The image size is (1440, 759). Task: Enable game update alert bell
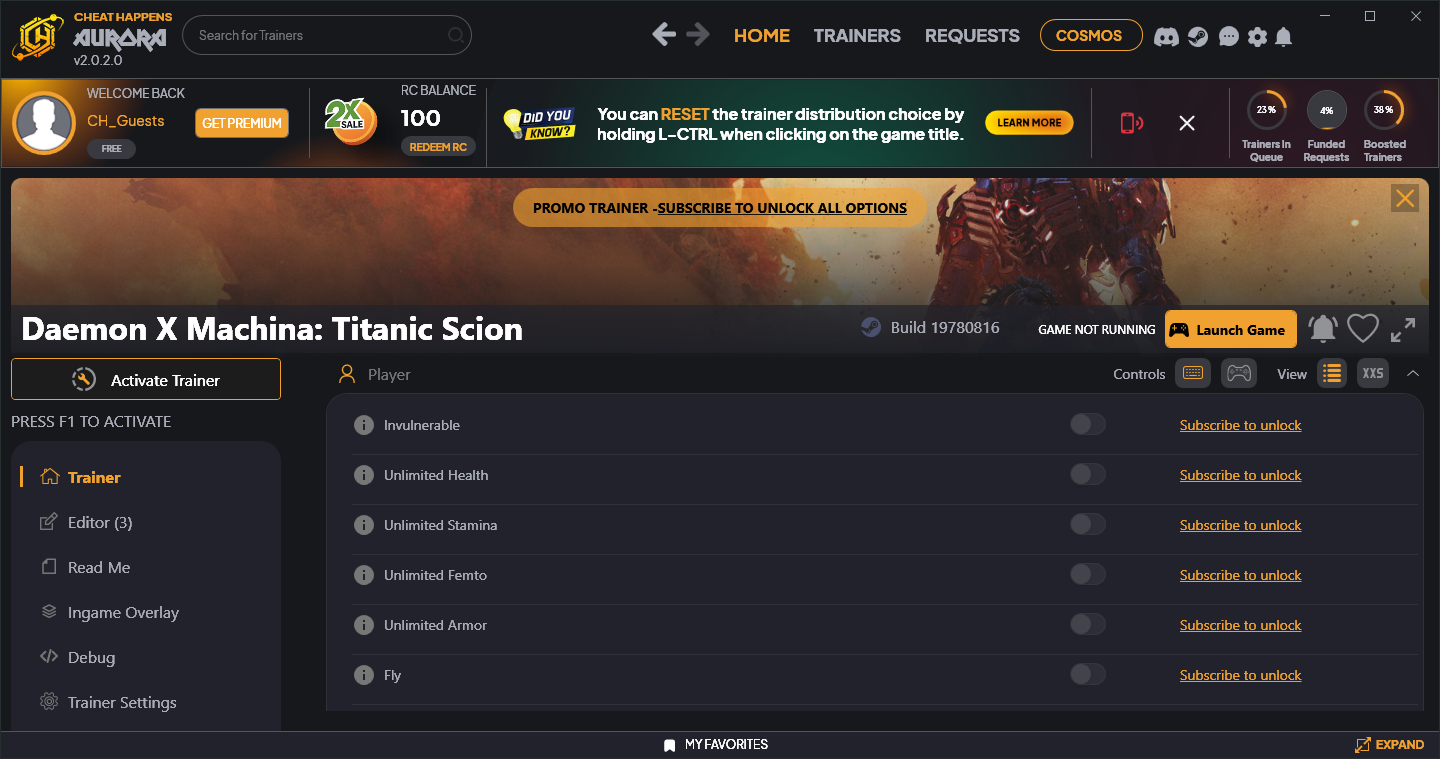point(1323,329)
